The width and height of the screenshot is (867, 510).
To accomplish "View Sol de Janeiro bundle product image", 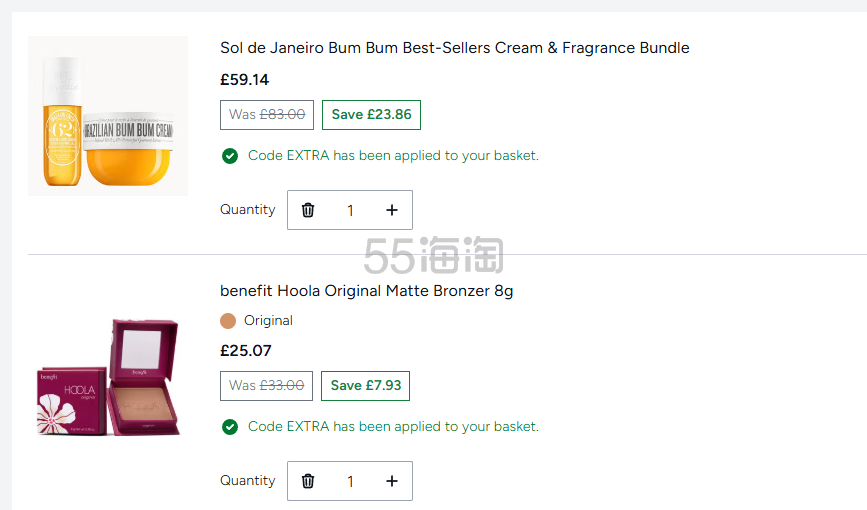I will pyautogui.click(x=108, y=116).
